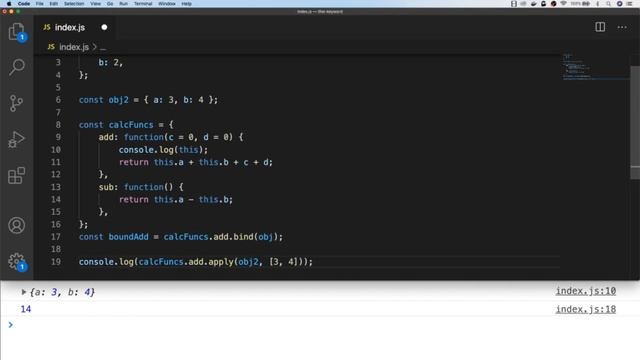Click the word boundAdd on line 17

pos(128,237)
